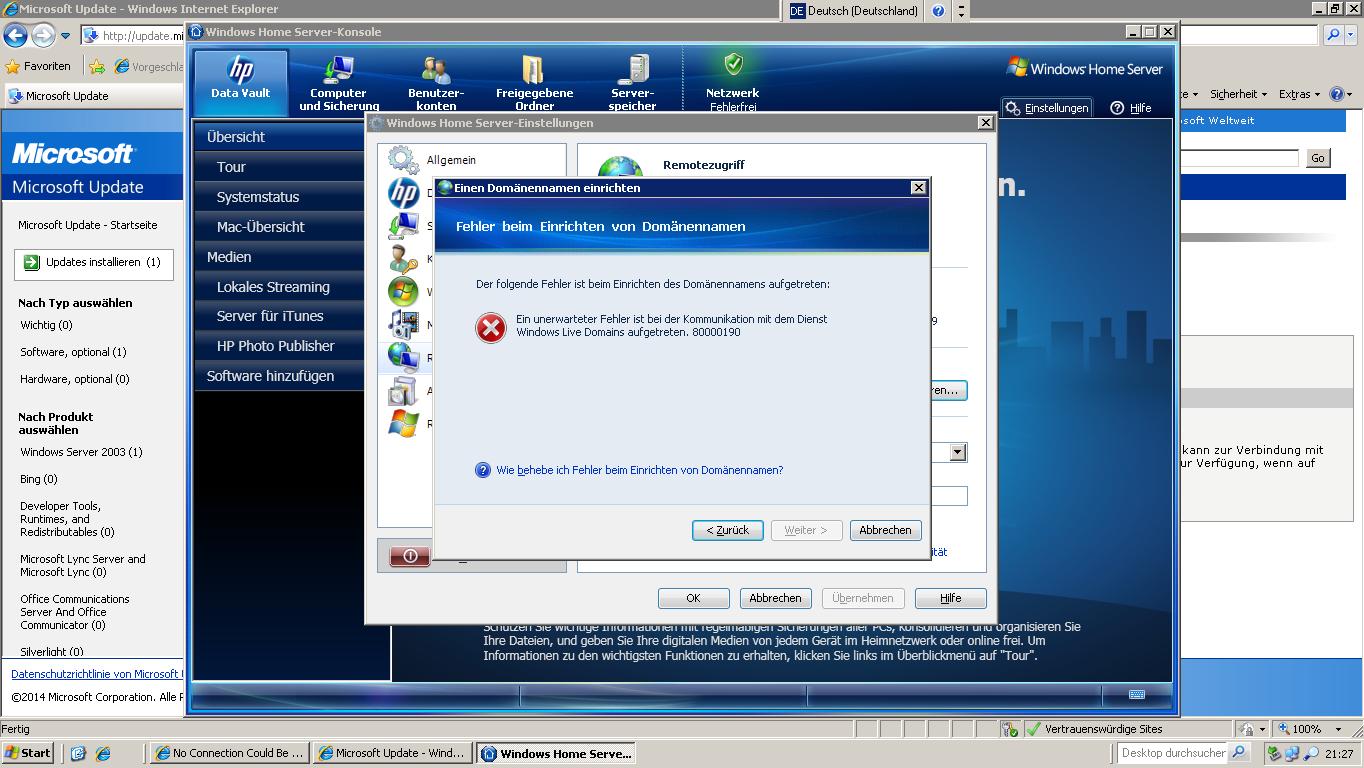Select Übersicht in console sidebar

[280, 137]
